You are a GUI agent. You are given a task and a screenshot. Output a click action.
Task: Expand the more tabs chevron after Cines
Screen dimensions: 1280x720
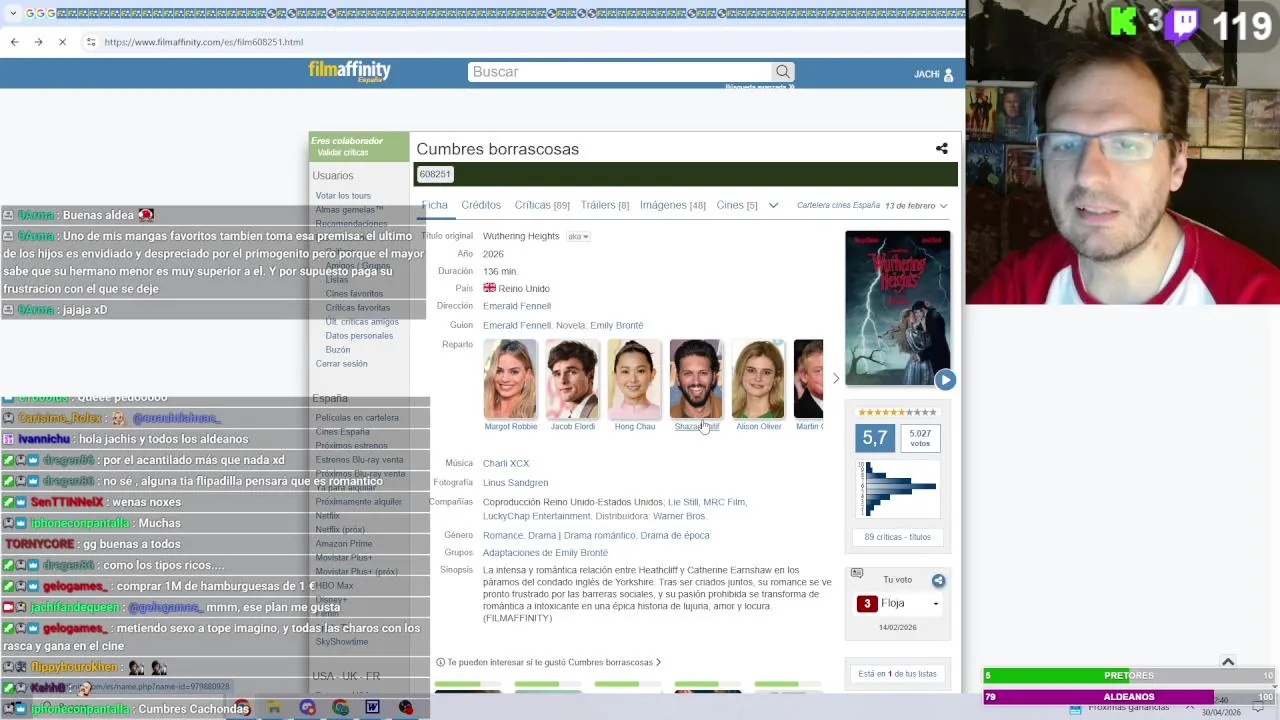773,205
